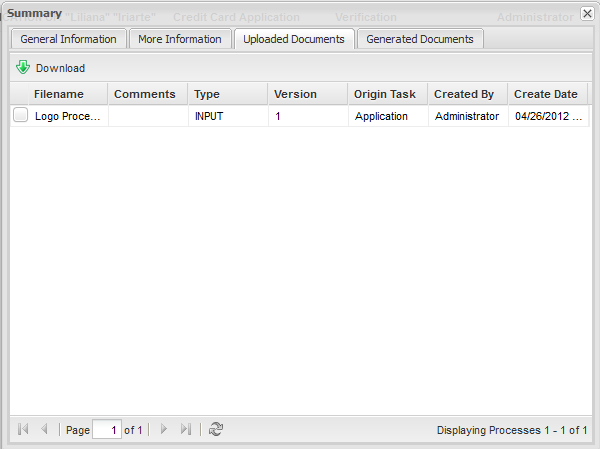Go to previous page arrow
This screenshot has height=449, width=600.
44,430
